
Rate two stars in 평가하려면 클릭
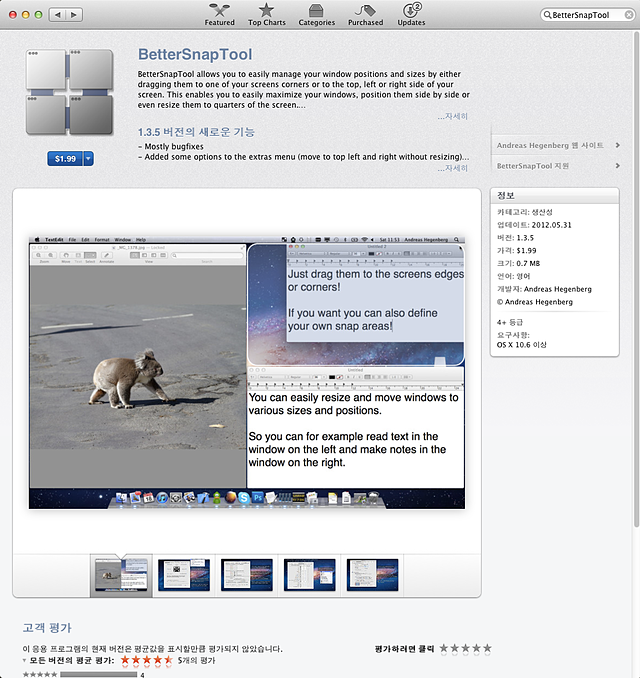(454, 648)
